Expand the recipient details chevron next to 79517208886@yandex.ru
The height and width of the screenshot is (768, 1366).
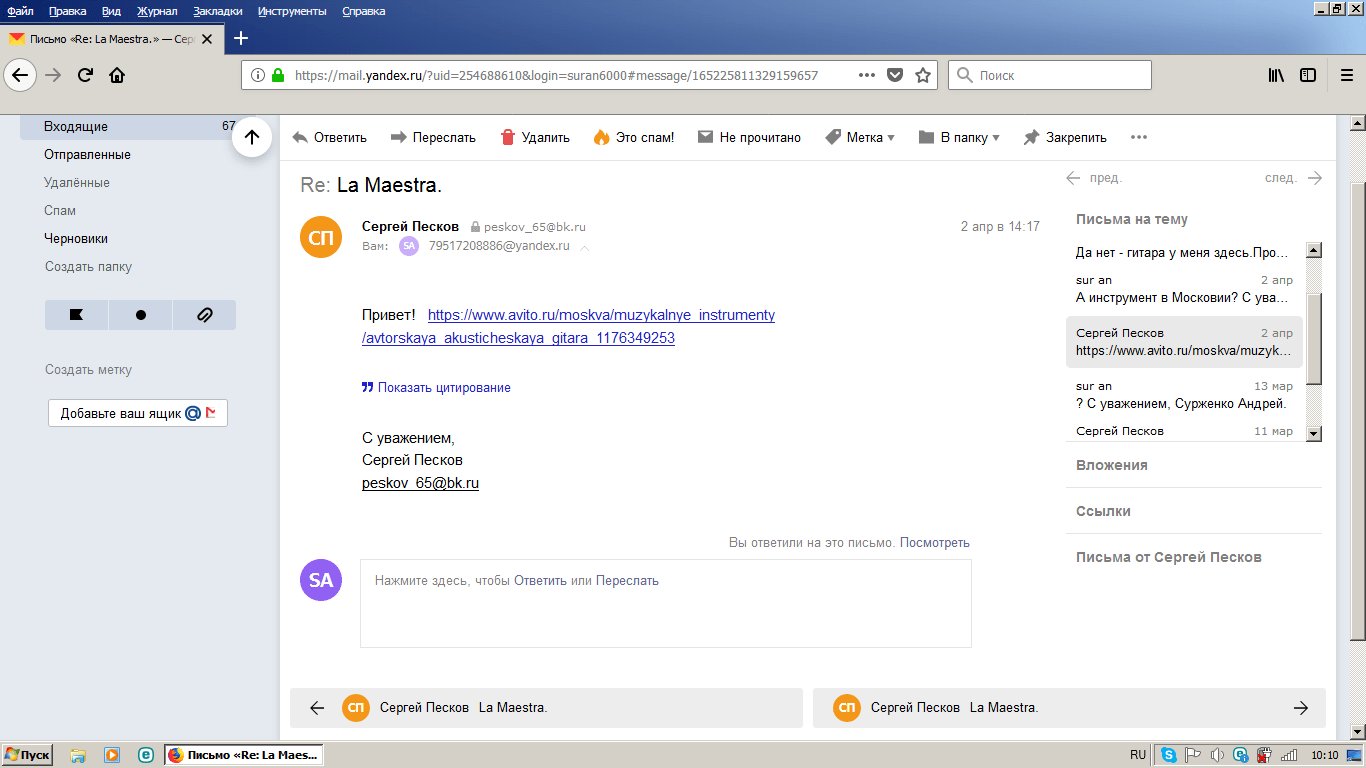[x=585, y=246]
